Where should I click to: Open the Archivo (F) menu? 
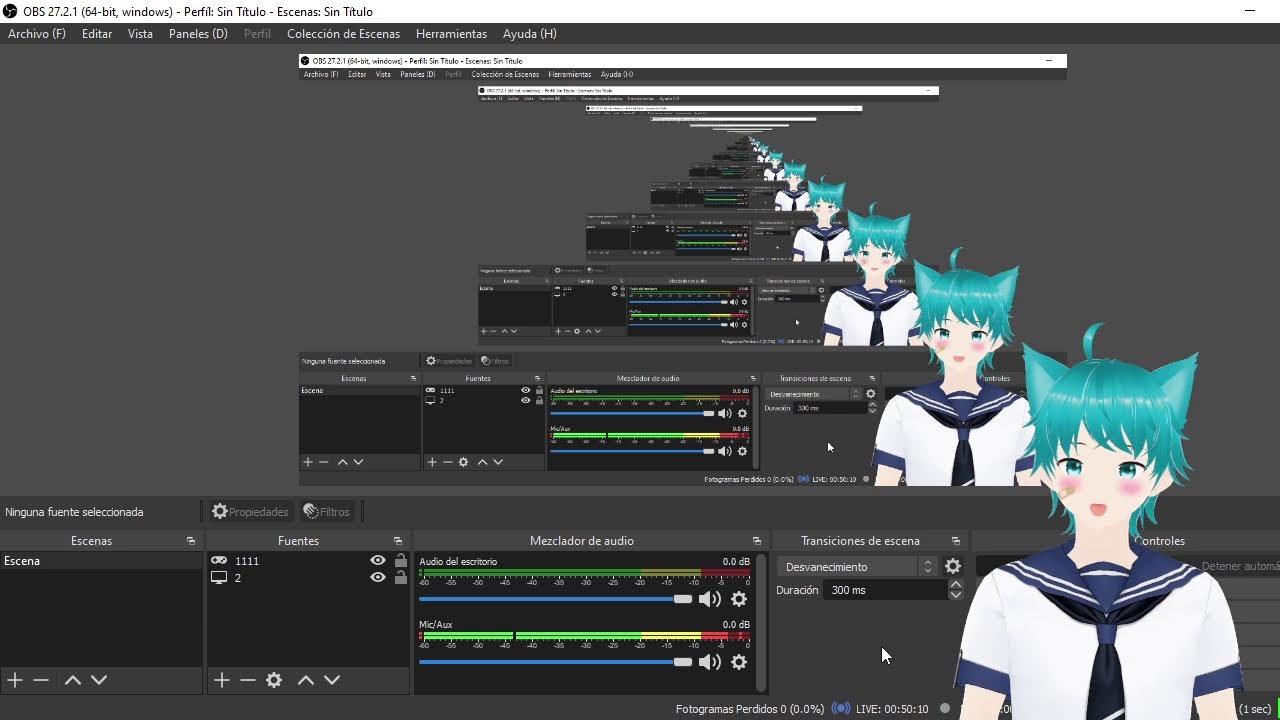pyautogui.click(x=37, y=34)
